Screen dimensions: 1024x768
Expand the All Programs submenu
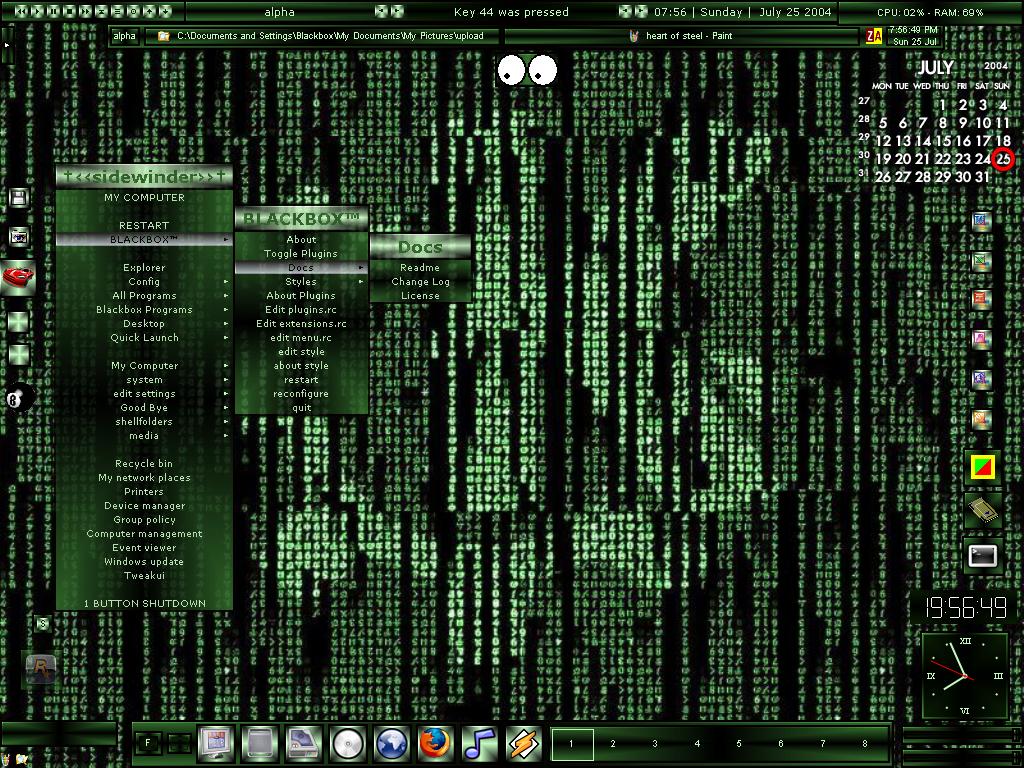coord(144,296)
